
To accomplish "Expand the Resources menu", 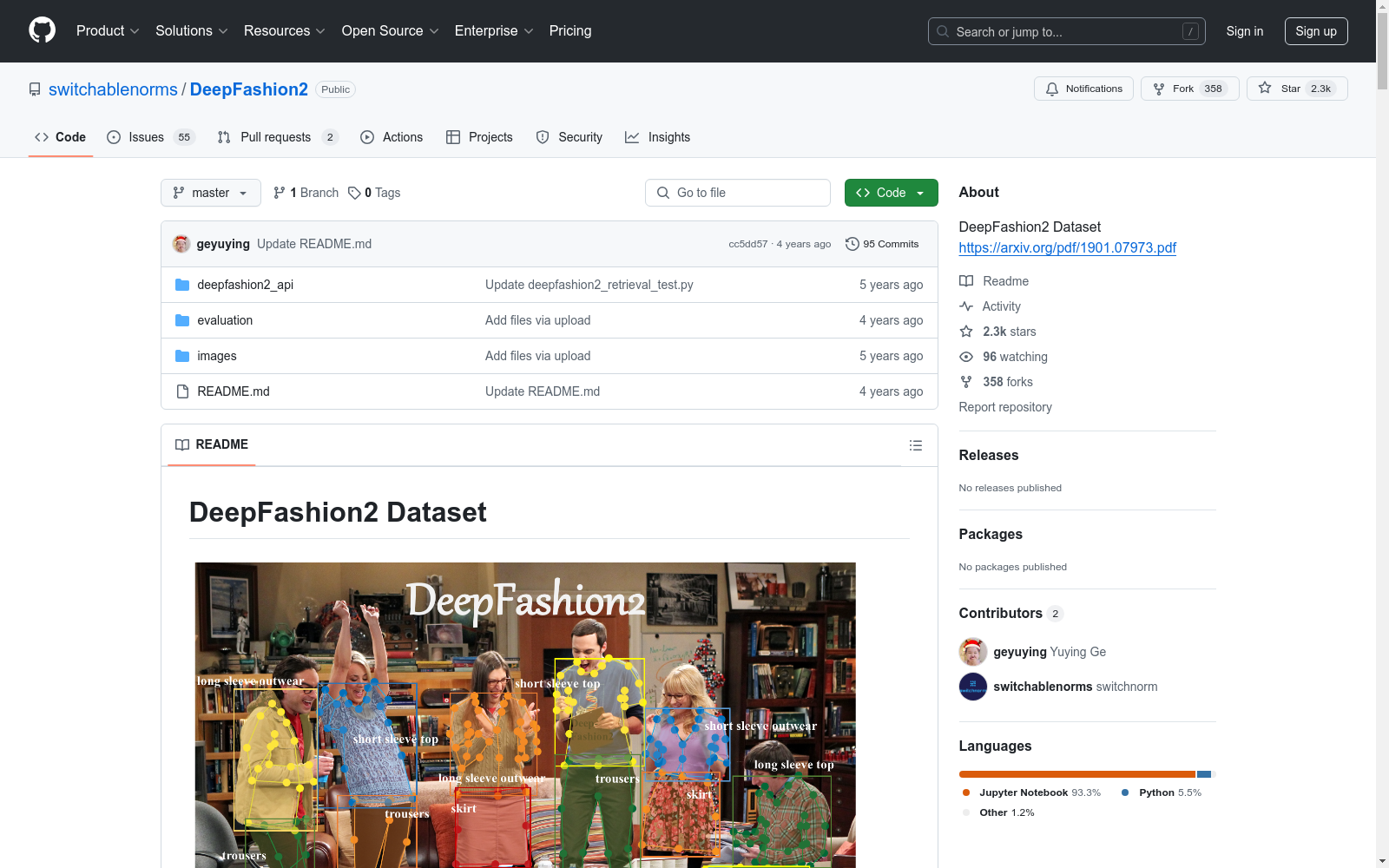I will pos(285,30).
